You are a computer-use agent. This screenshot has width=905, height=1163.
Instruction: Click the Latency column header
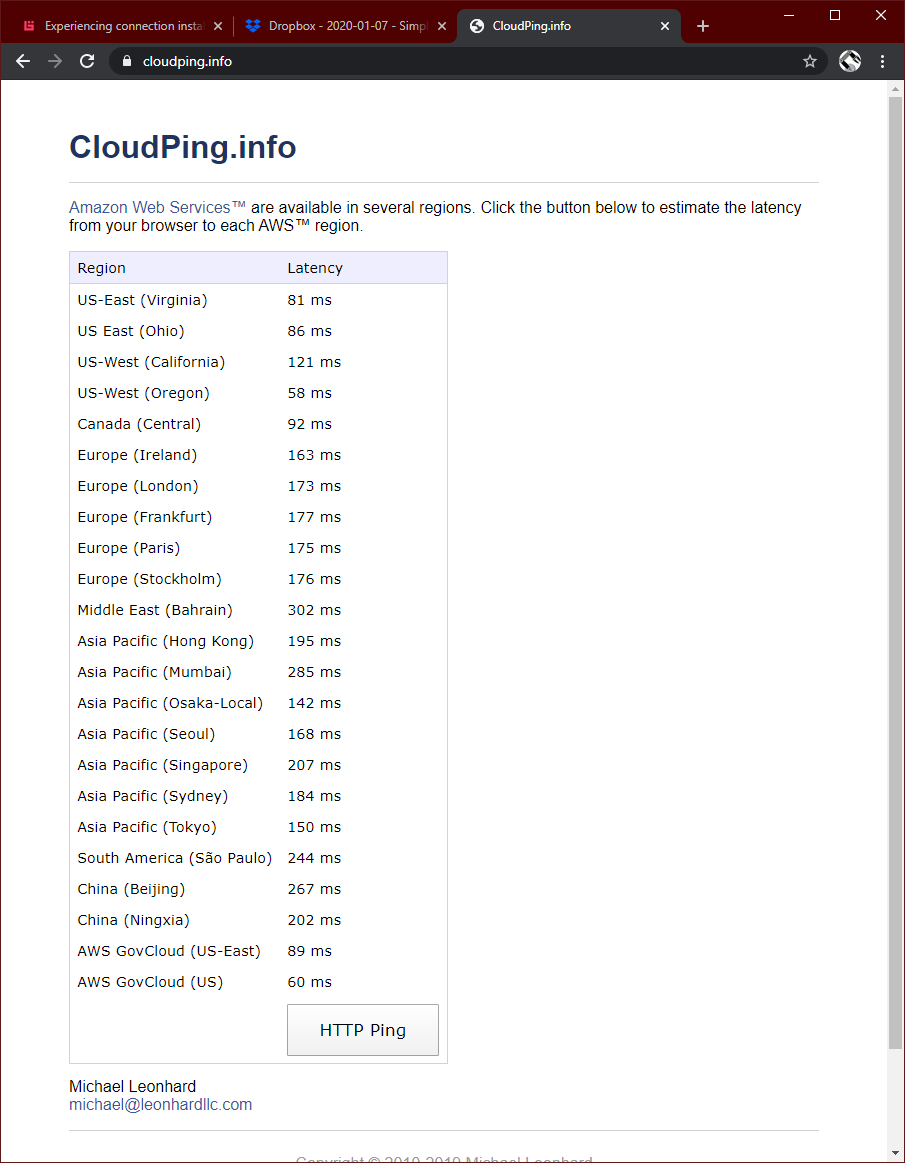tap(315, 268)
